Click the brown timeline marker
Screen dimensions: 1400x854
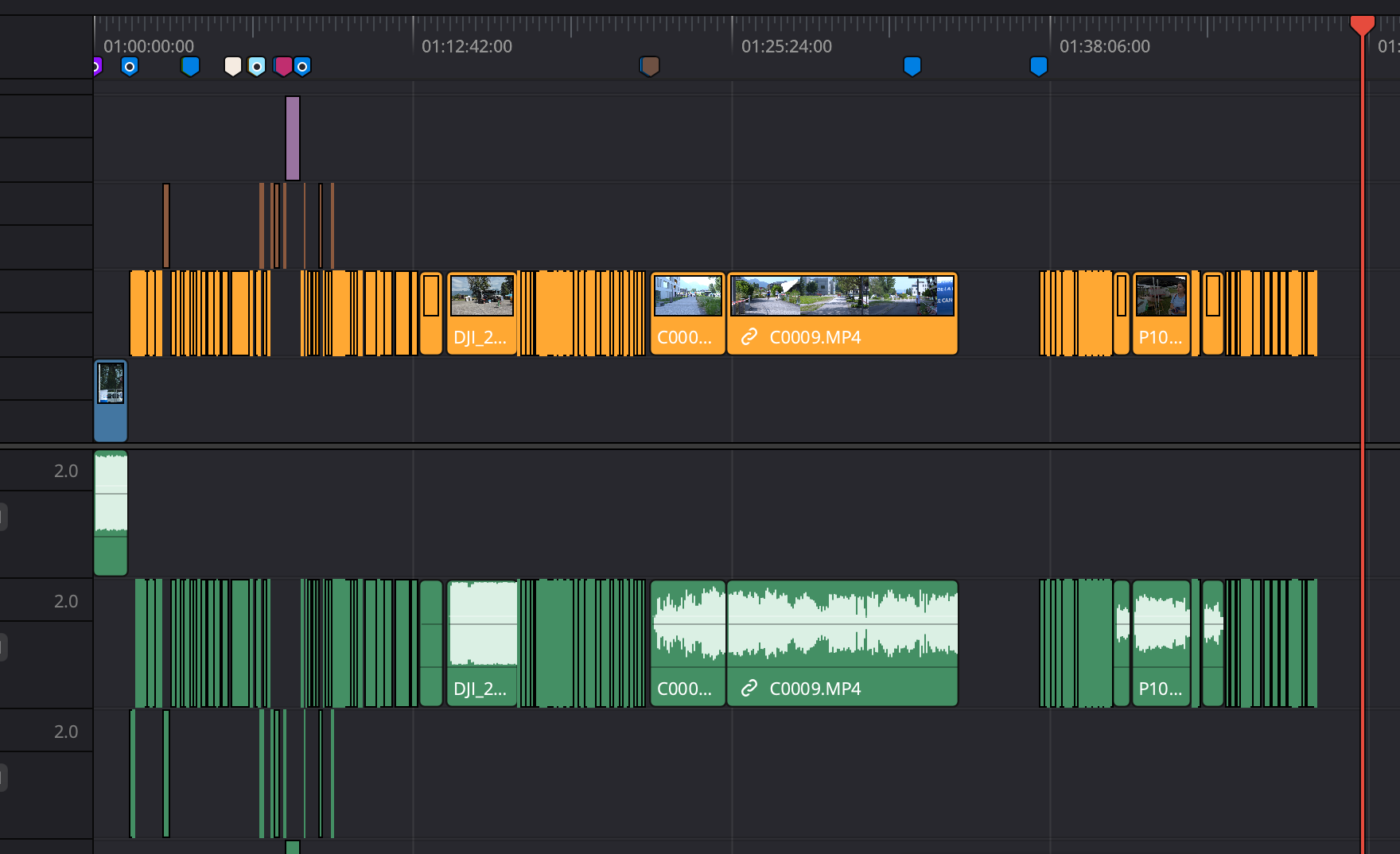(x=650, y=66)
